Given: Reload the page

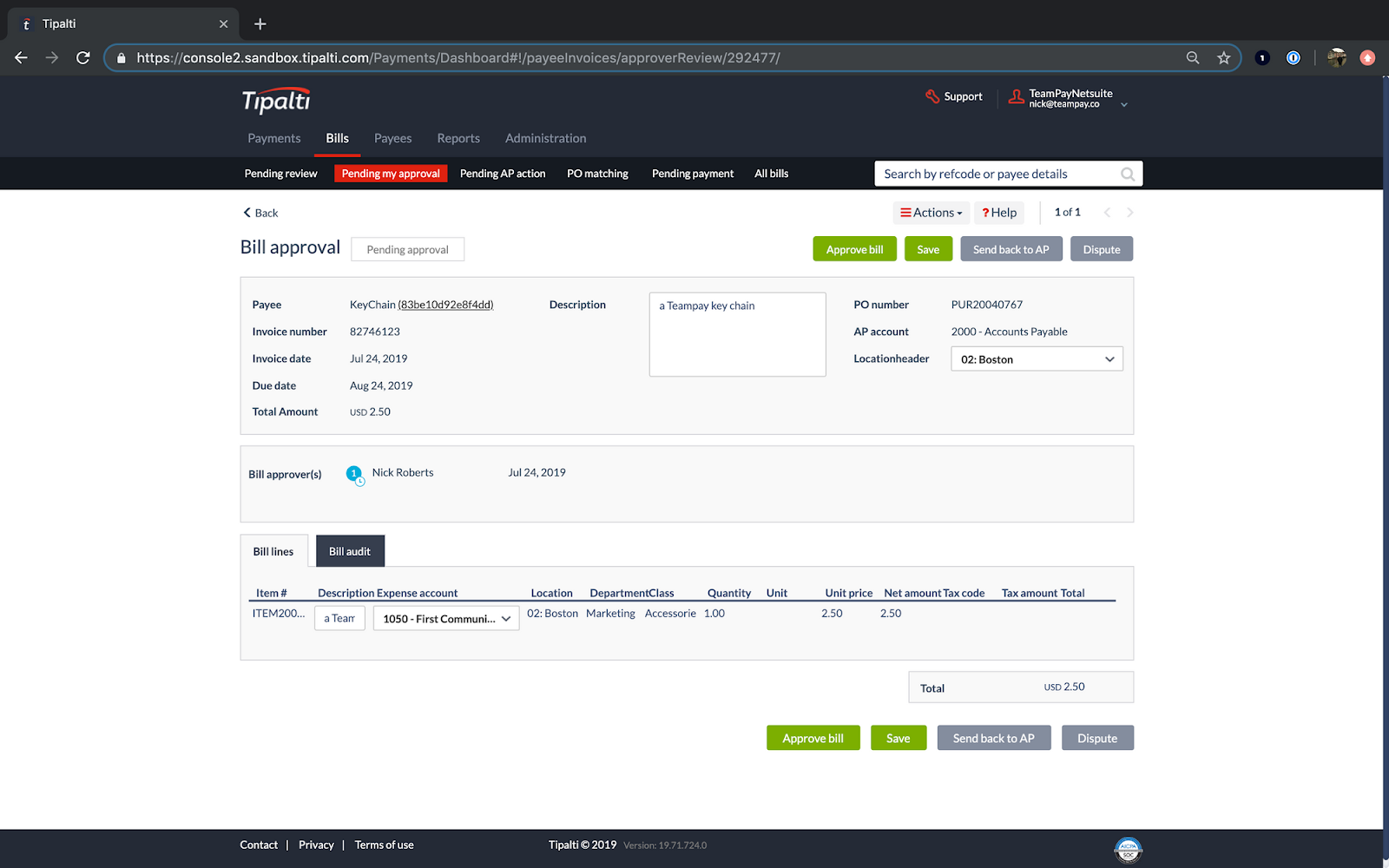Looking at the screenshot, I should coord(83,57).
